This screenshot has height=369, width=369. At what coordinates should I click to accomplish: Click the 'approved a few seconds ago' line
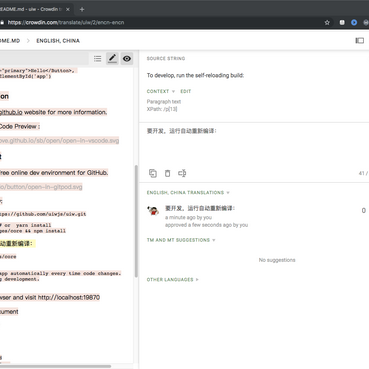(x=206, y=225)
